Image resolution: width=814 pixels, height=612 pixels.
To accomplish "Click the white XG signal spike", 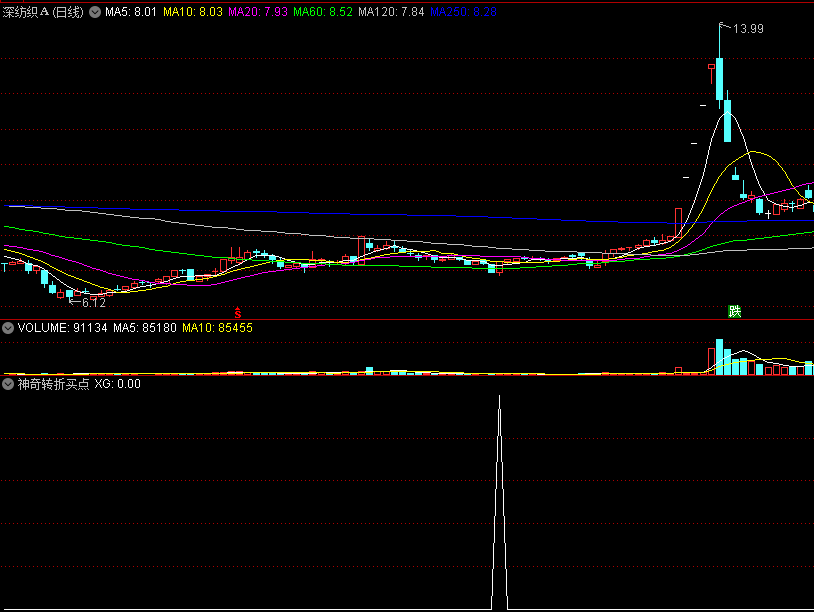I will pyautogui.click(x=499, y=502).
